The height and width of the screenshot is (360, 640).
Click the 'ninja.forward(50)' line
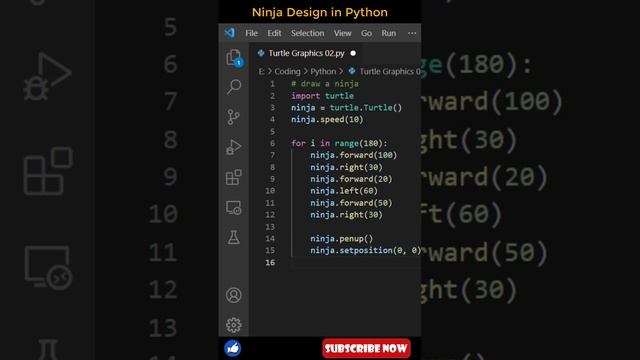coord(351,203)
